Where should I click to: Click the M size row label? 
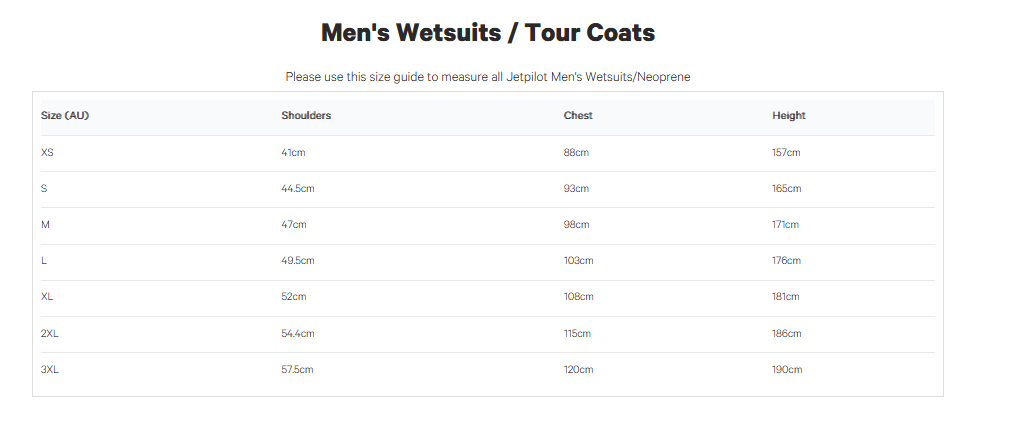tap(45, 225)
